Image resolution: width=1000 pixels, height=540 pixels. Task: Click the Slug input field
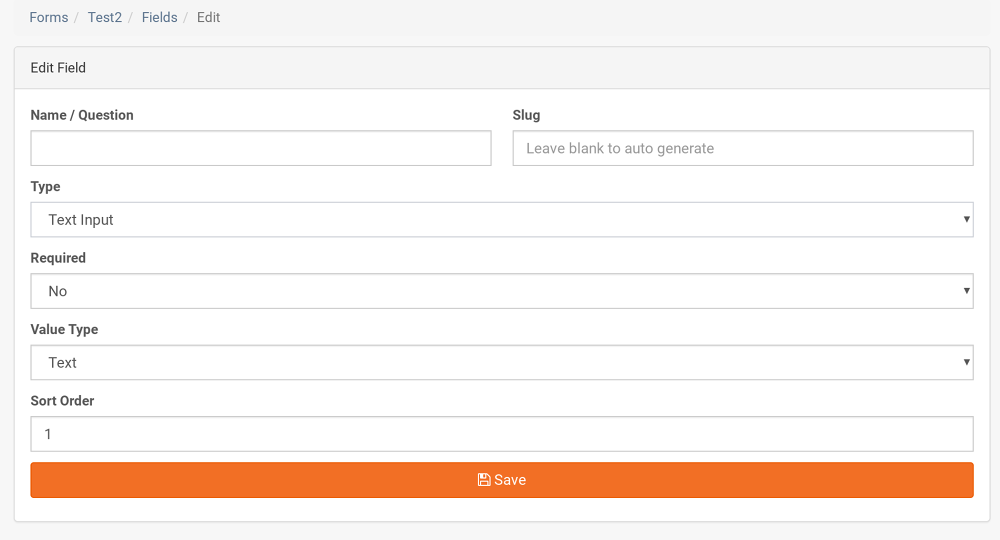pos(743,148)
